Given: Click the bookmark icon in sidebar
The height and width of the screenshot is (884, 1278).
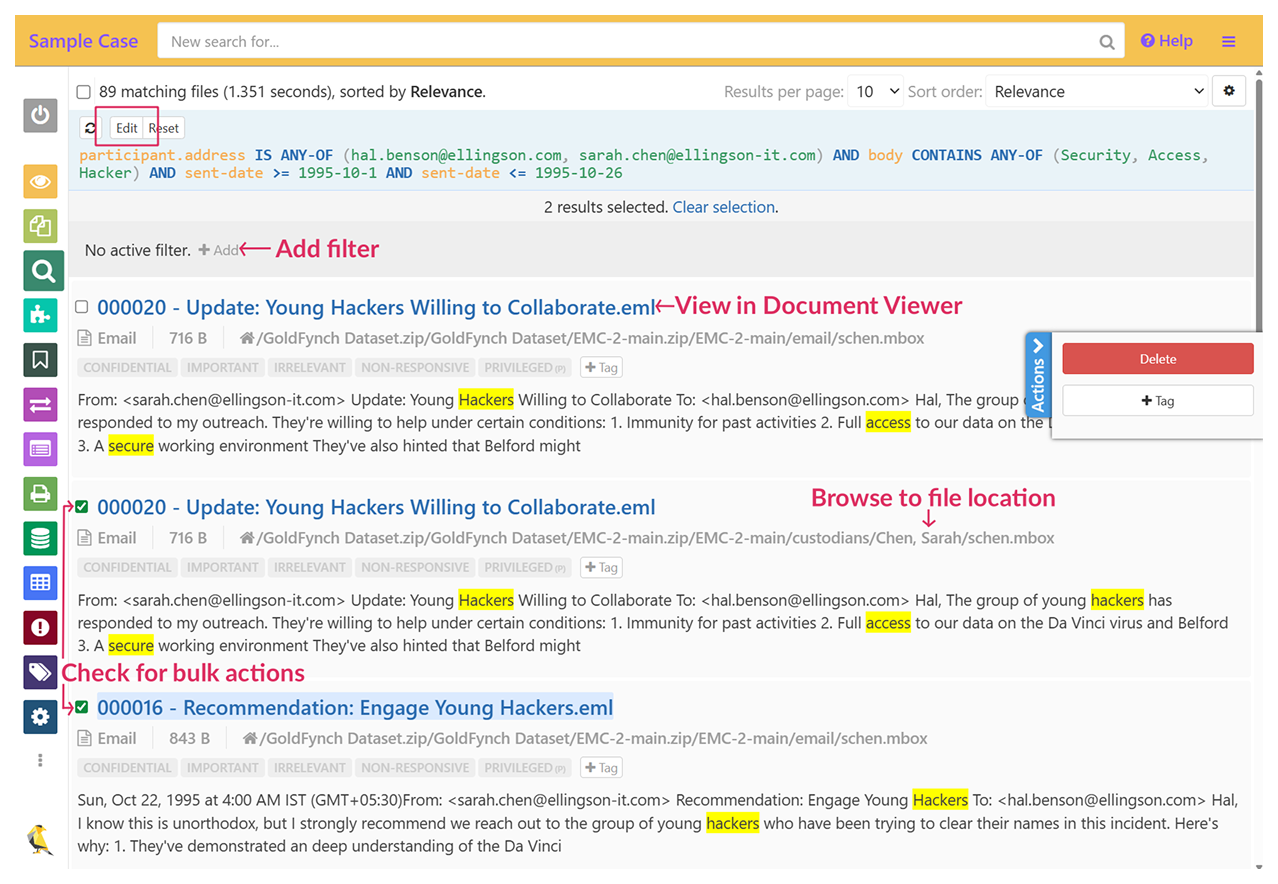Looking at the screenshot, I should click(x=40, y=360).
